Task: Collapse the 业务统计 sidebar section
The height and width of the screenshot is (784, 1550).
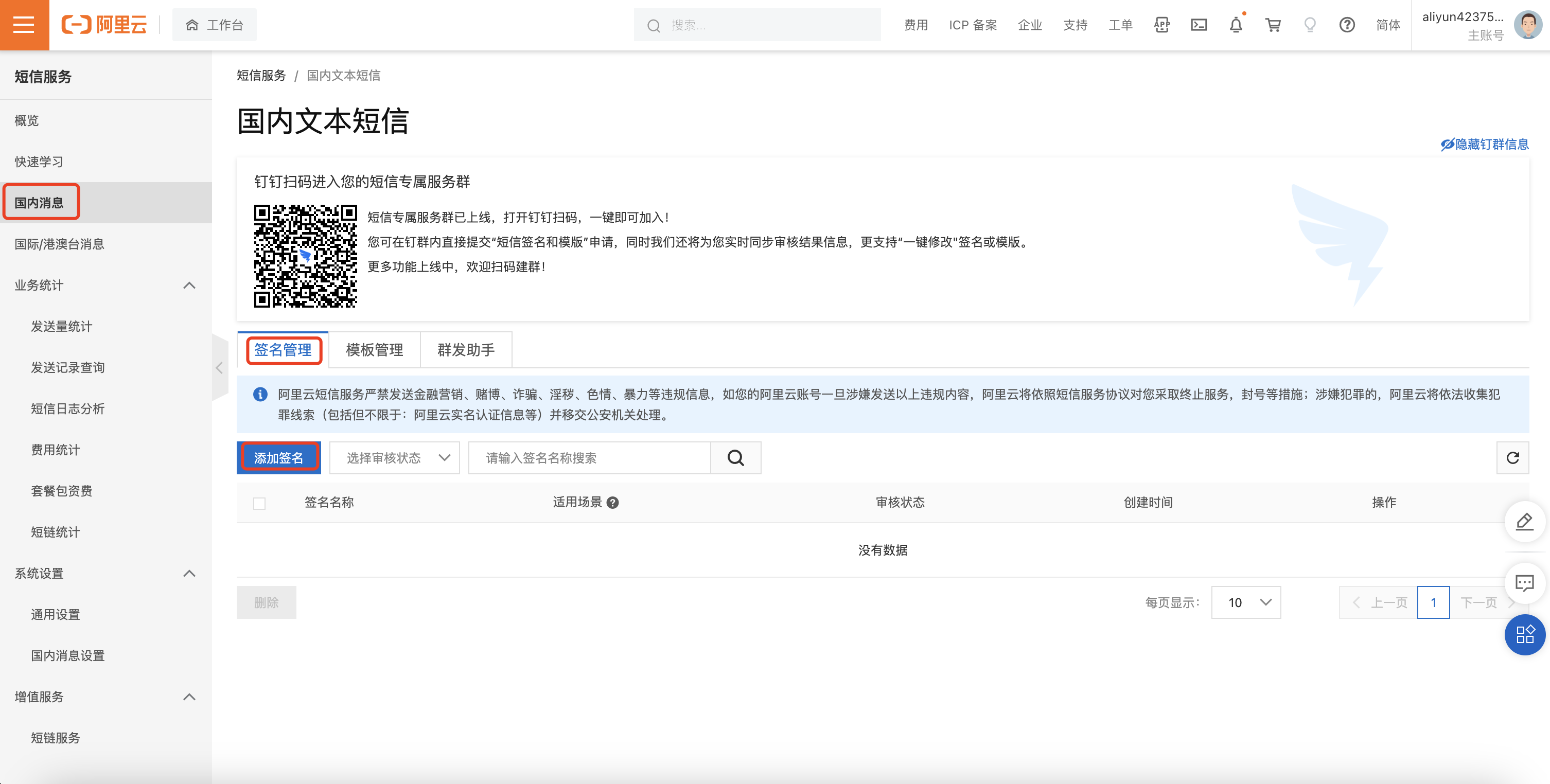Action: (x=189, y=285)
